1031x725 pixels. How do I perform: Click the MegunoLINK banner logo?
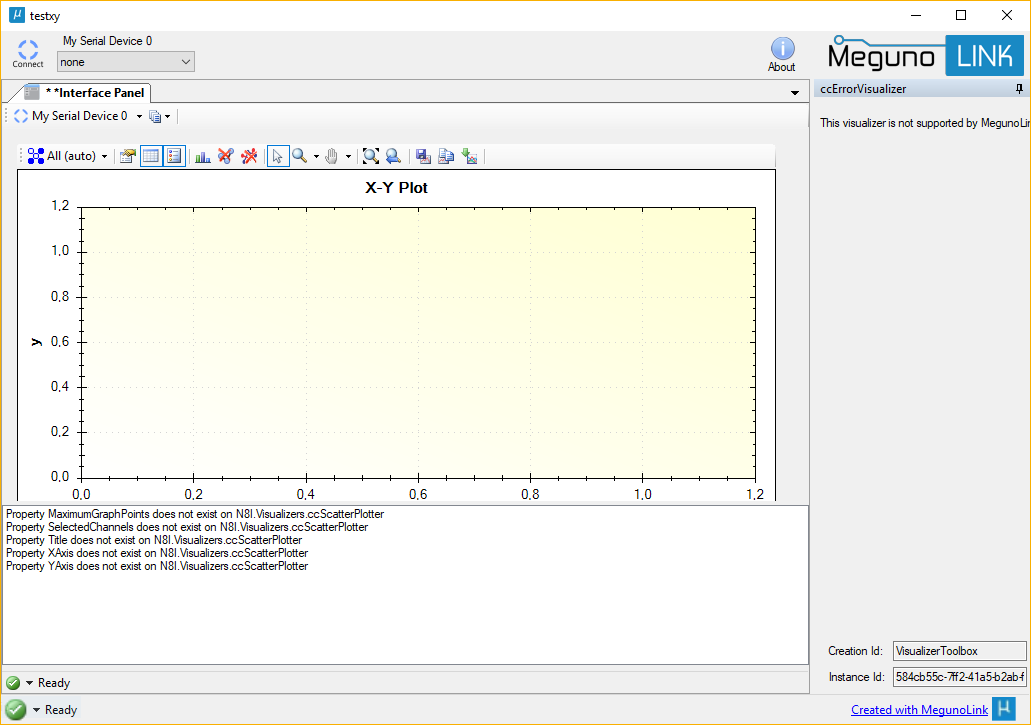926,56
